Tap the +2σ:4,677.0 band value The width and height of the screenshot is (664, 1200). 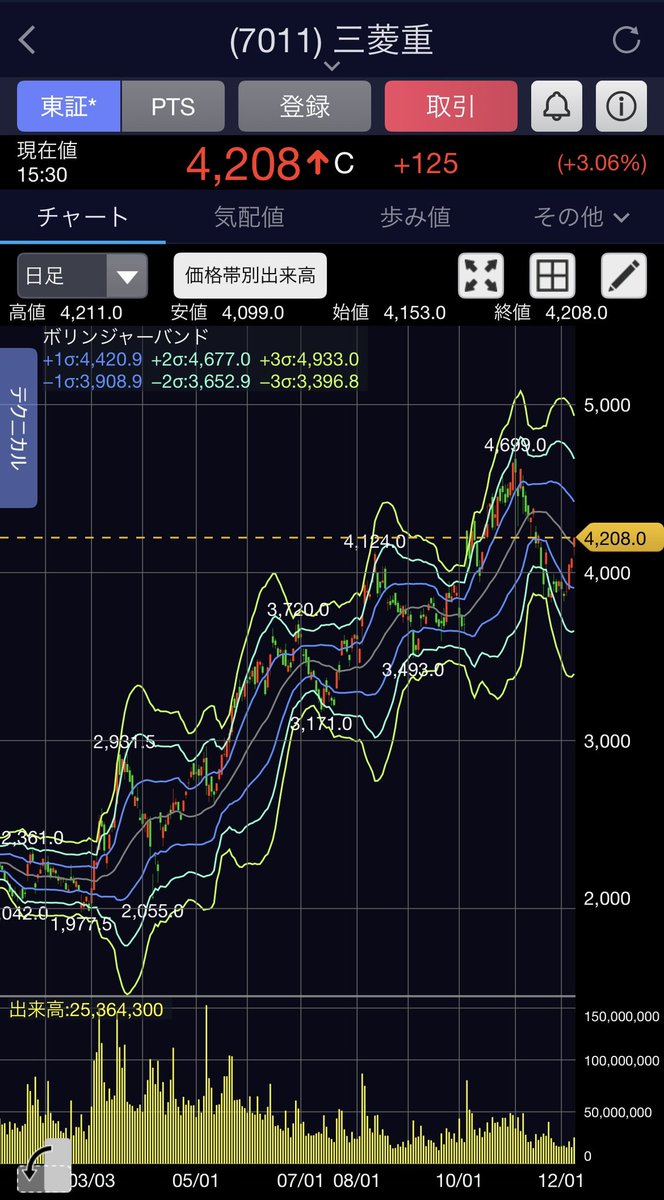201,360
